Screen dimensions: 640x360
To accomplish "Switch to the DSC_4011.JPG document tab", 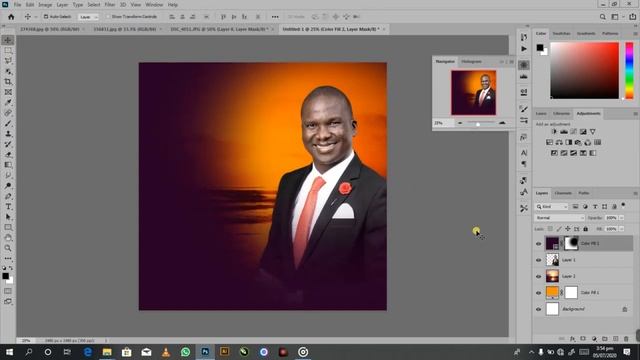I will pyautogui.click(x=220, y=29).
